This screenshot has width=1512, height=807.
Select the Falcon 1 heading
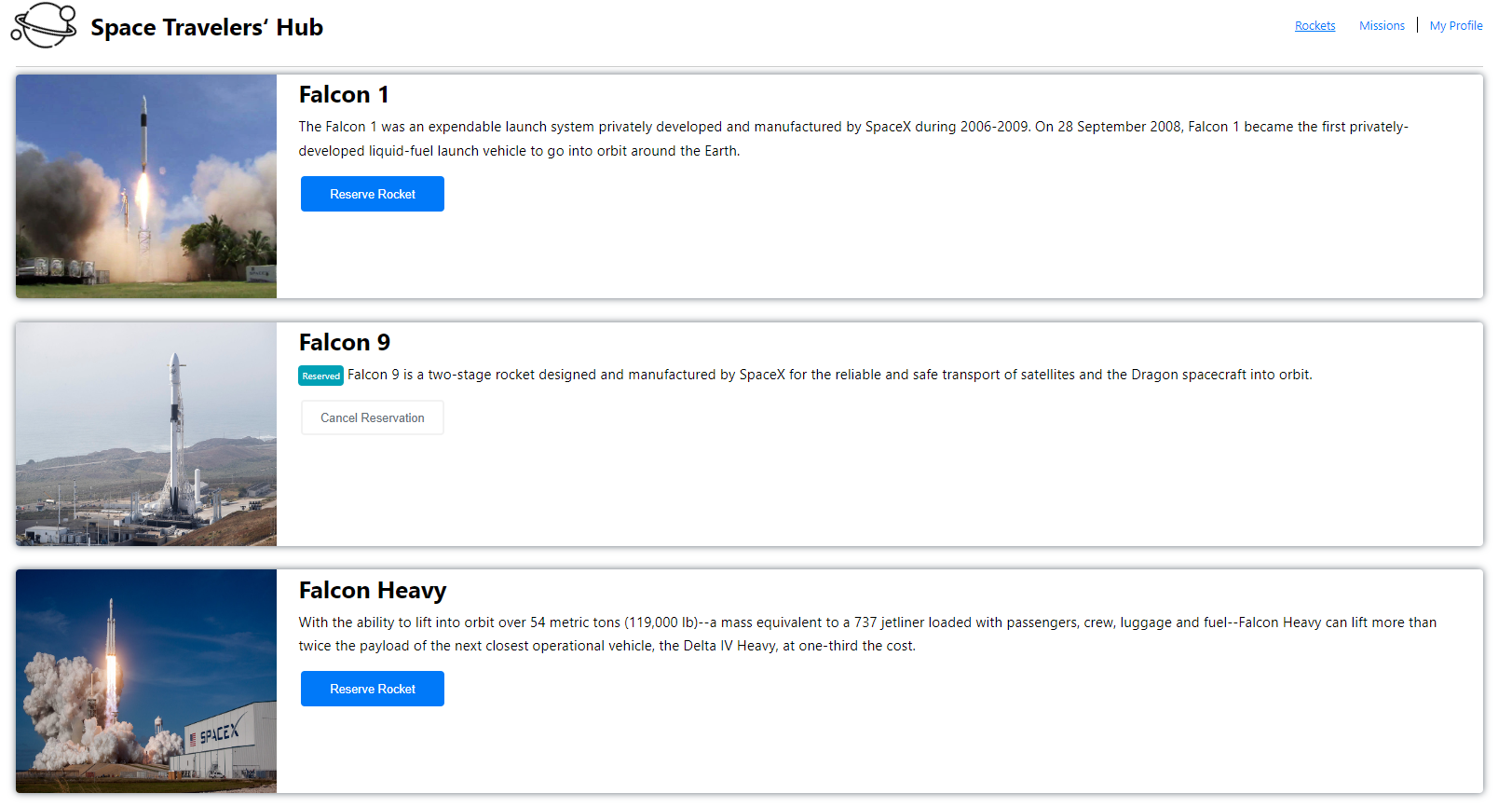pyautogui.click(x=344, y=95)
